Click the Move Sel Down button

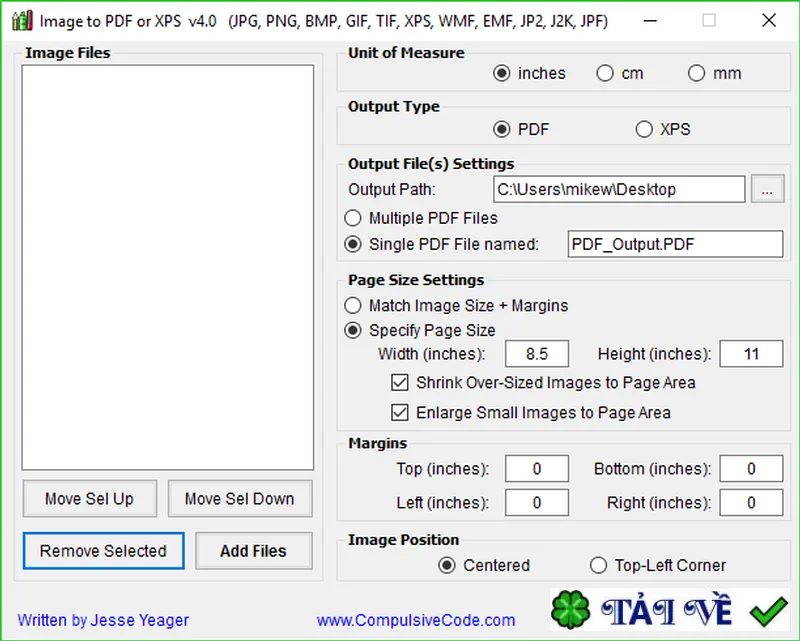tap(240, 498)
